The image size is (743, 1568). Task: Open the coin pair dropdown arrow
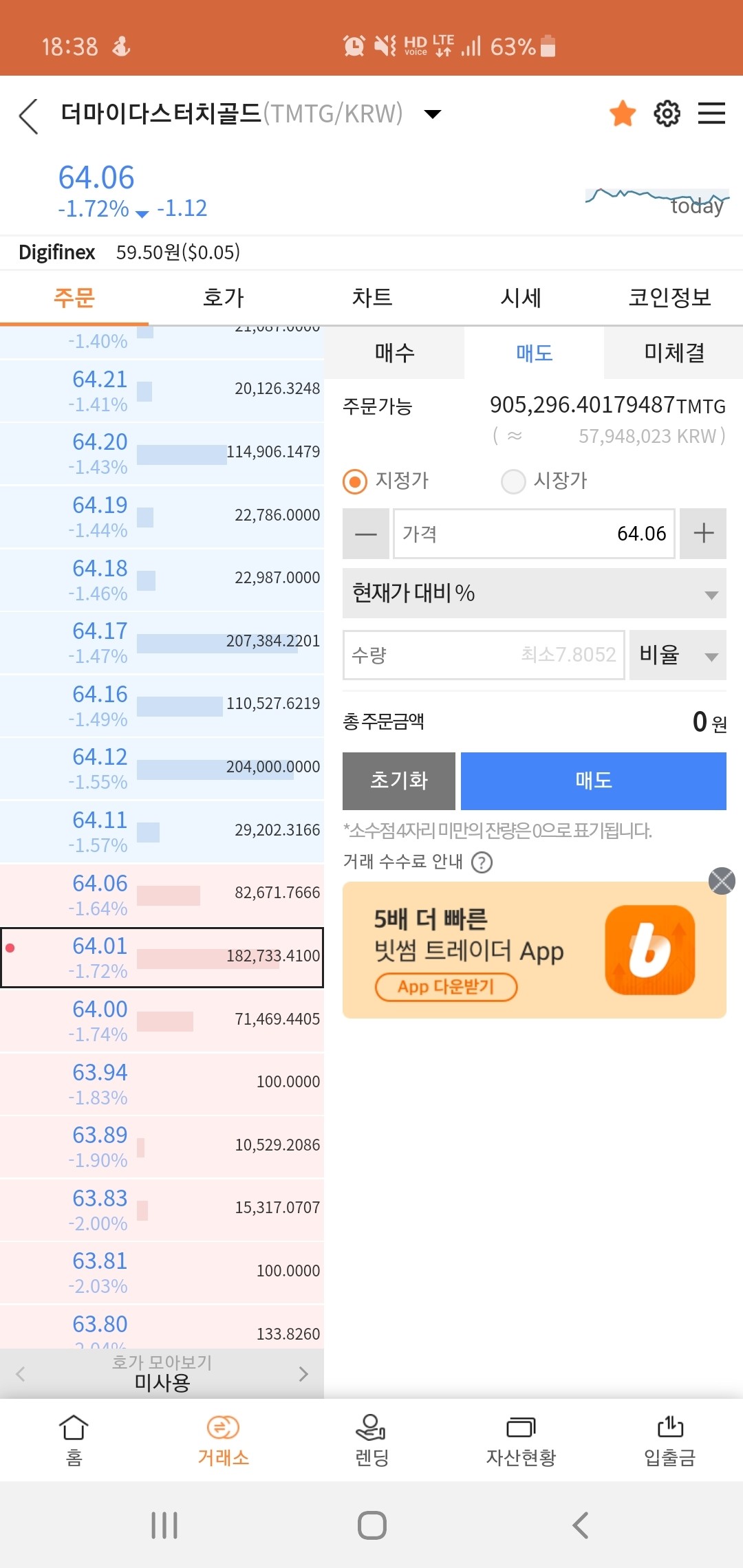coord(432,114)
